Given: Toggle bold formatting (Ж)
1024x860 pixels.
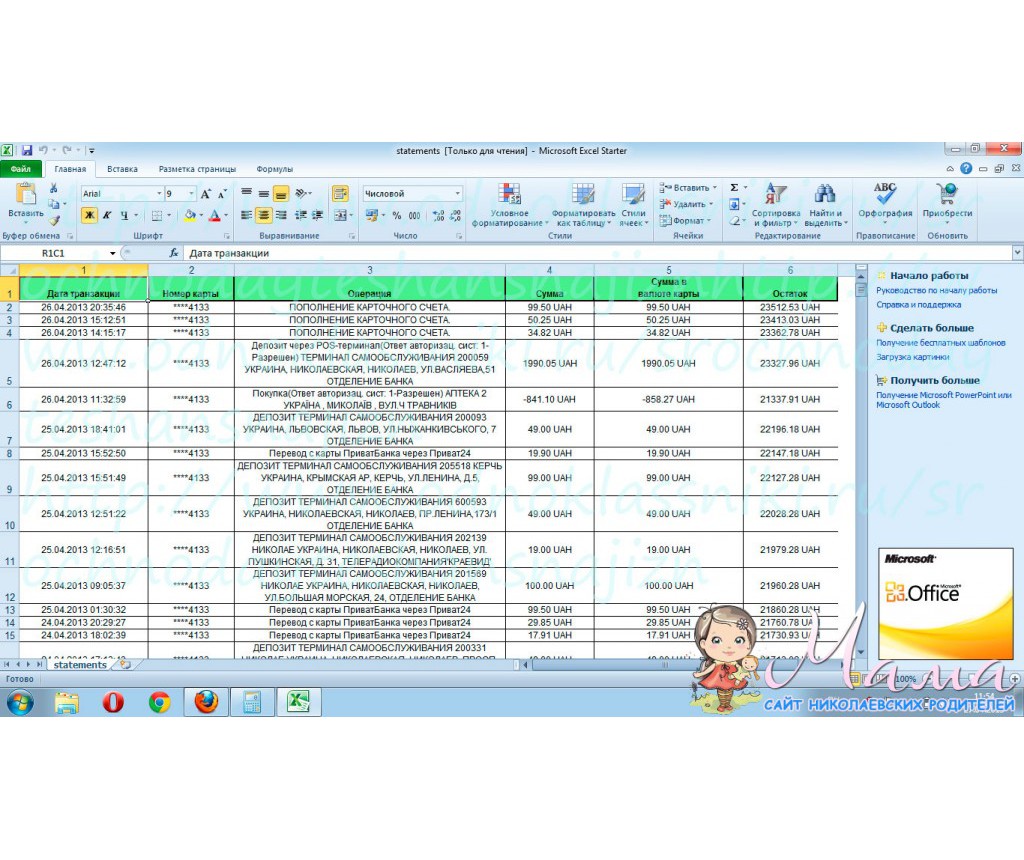Looking at the screenshot, I should tap(89, 215).
